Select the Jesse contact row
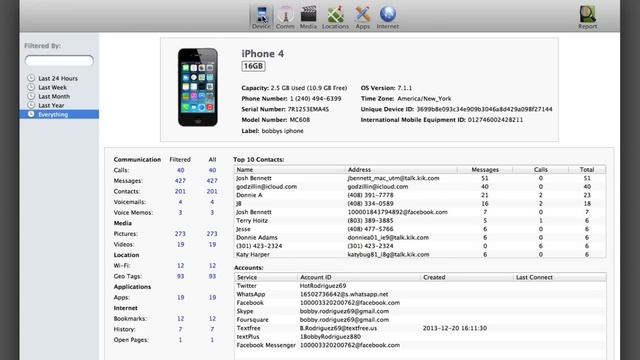Screen dimensions: 640x360 click(420, 229)
